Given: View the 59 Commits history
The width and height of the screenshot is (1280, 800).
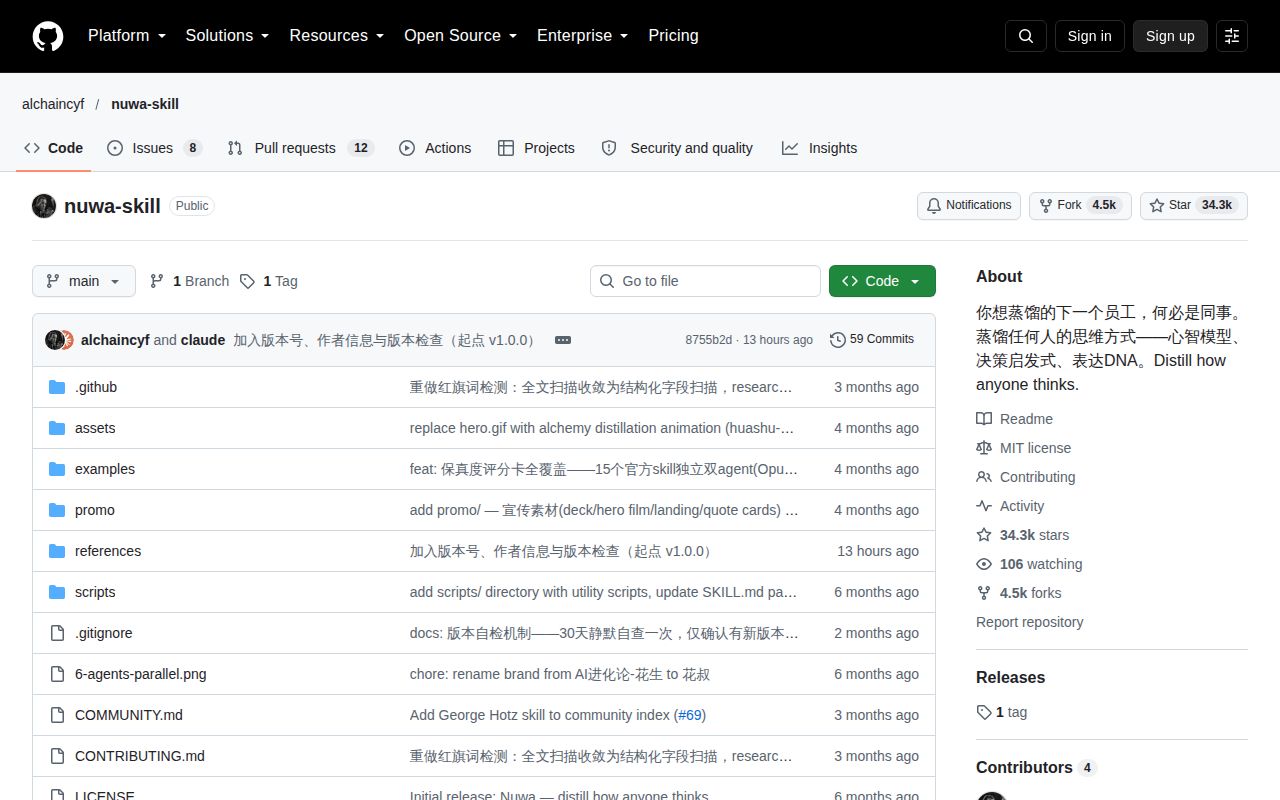Looking at the screenshot, I should (872, 340).
